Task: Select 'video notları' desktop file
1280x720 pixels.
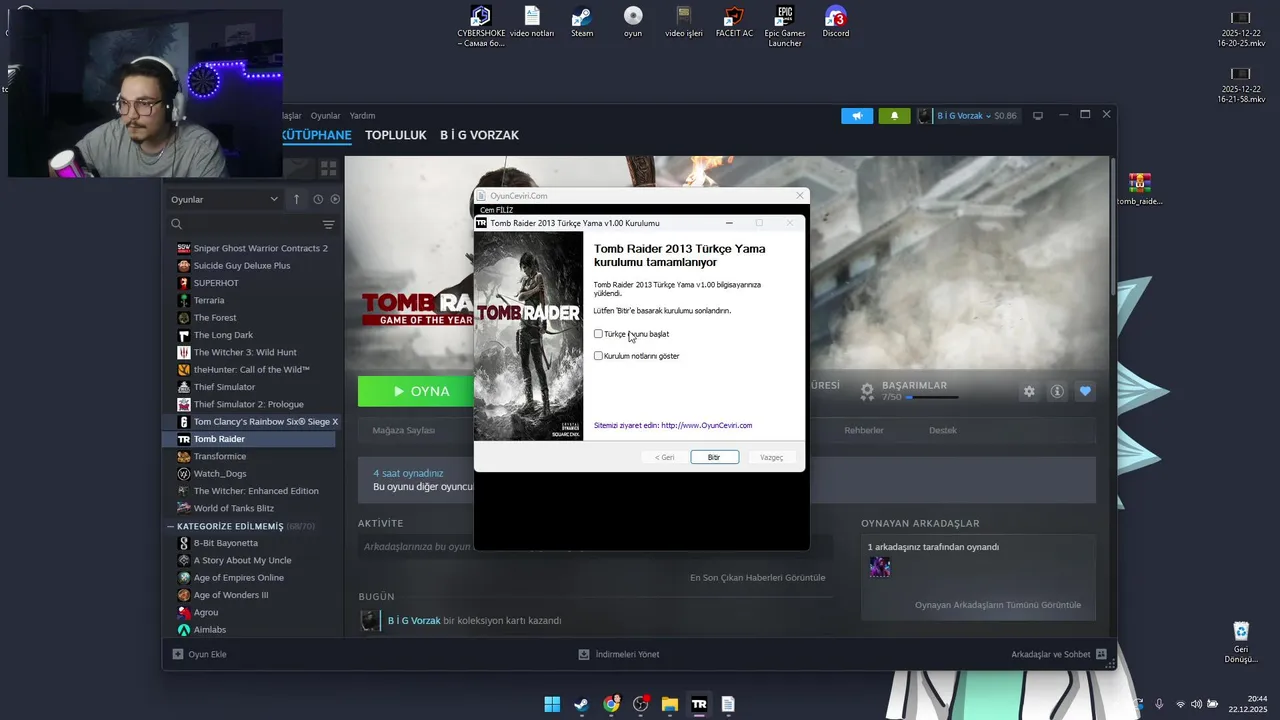Action: pos(532,21)
